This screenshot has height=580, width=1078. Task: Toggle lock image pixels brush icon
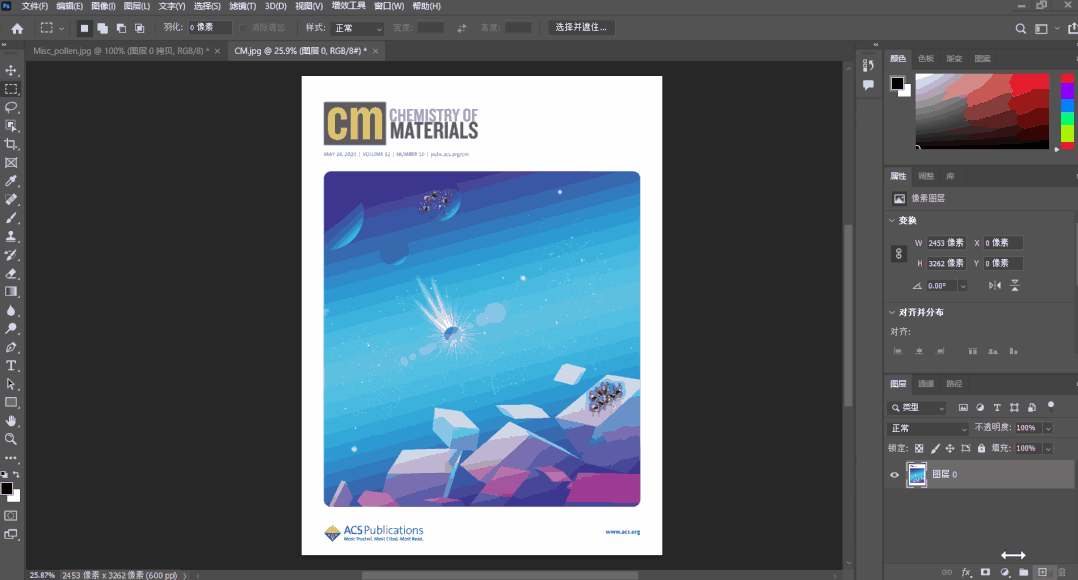pyautogui.click(x=935, y=448)
